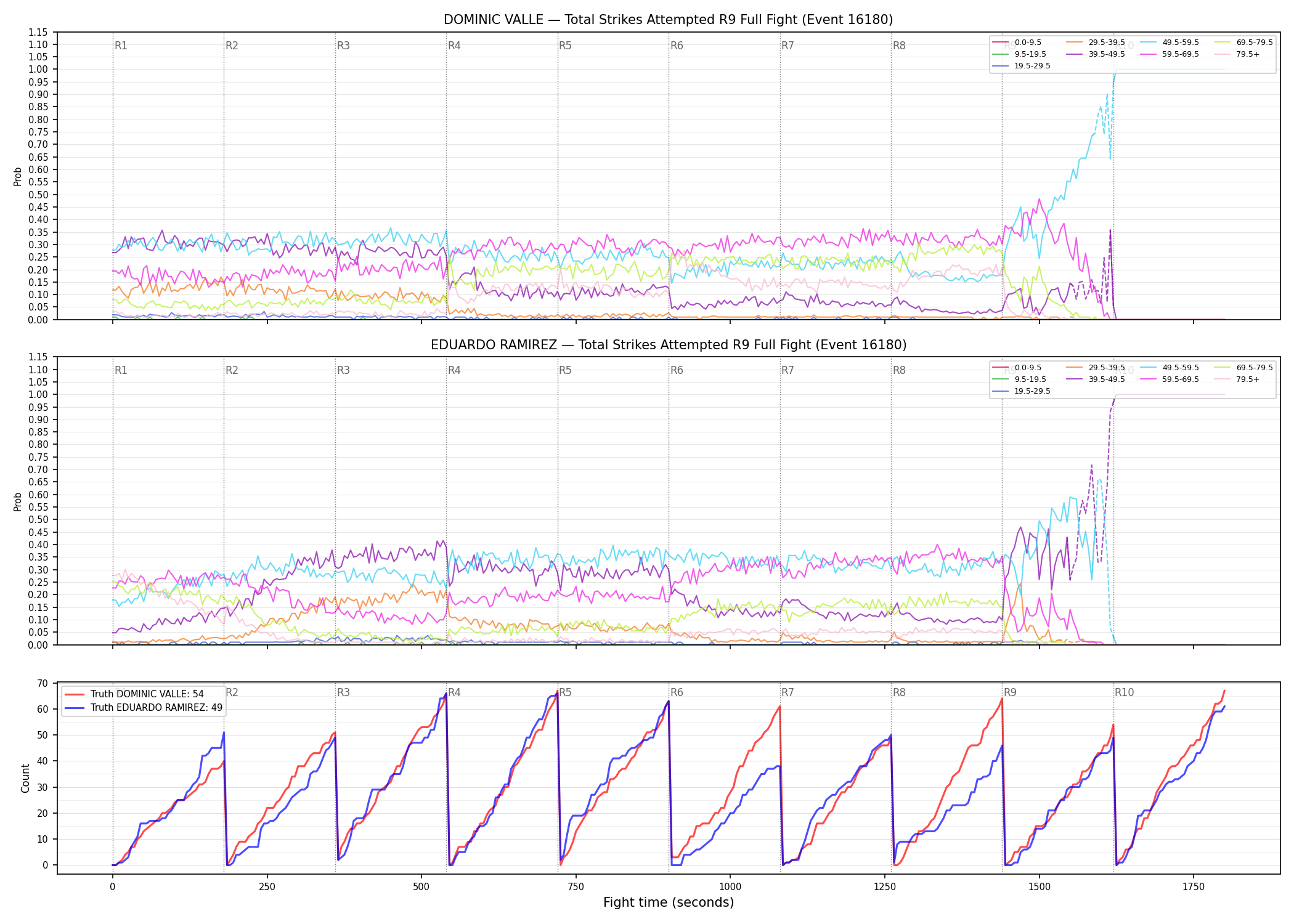1294x924 pixels.
Task: Click the 1.00 tick on EDUARDO RAMIREZ Prob axis
Action: click(x=38, y=394)
